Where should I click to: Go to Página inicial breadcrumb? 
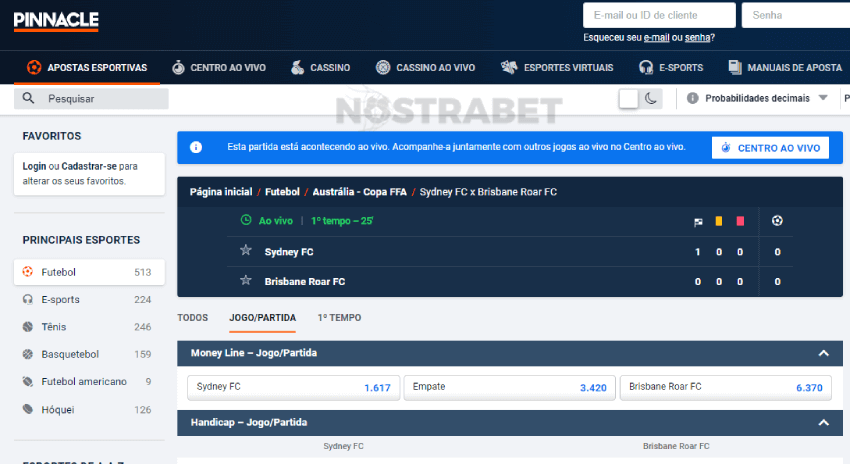tap(221, 192)
